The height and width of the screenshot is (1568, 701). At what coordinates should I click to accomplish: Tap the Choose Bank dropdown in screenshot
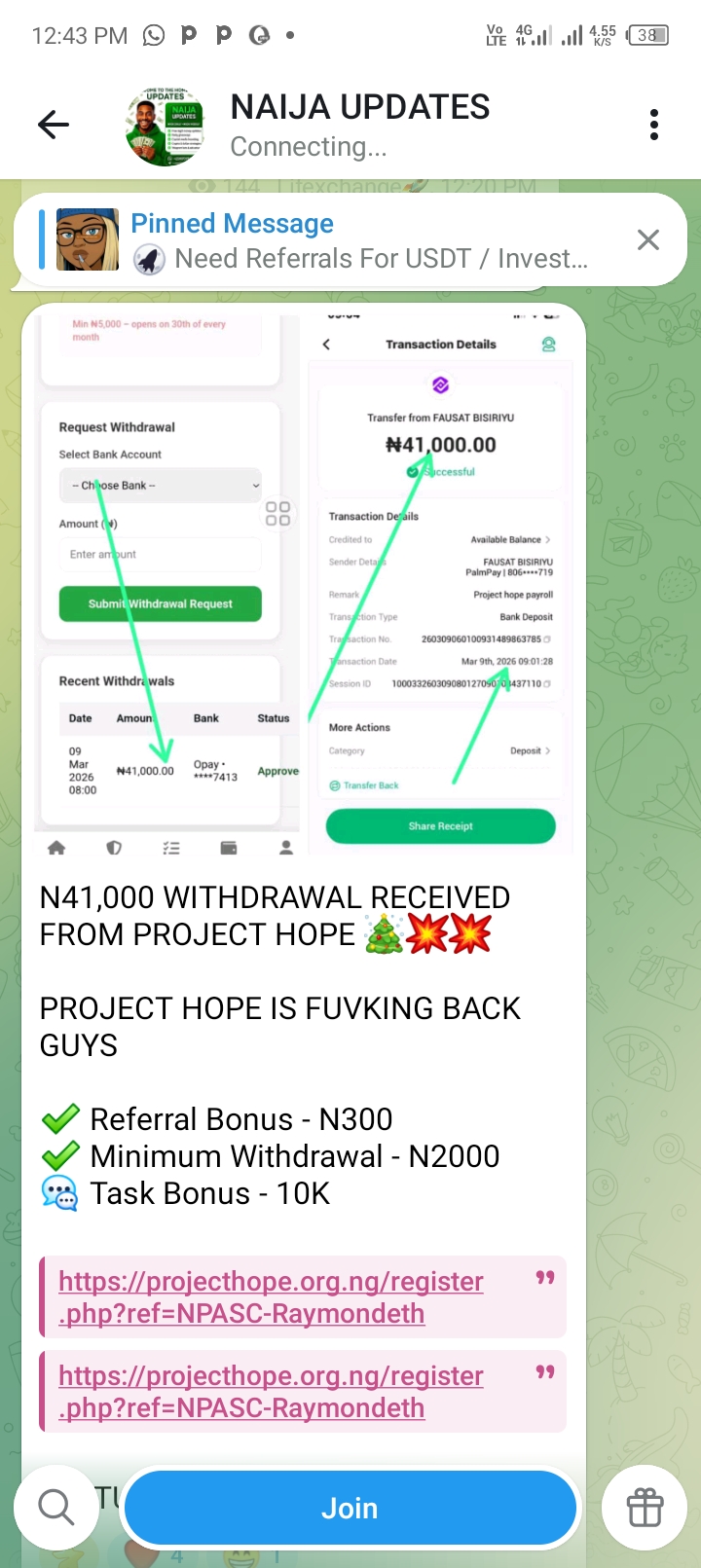click(x=161, y=485)
